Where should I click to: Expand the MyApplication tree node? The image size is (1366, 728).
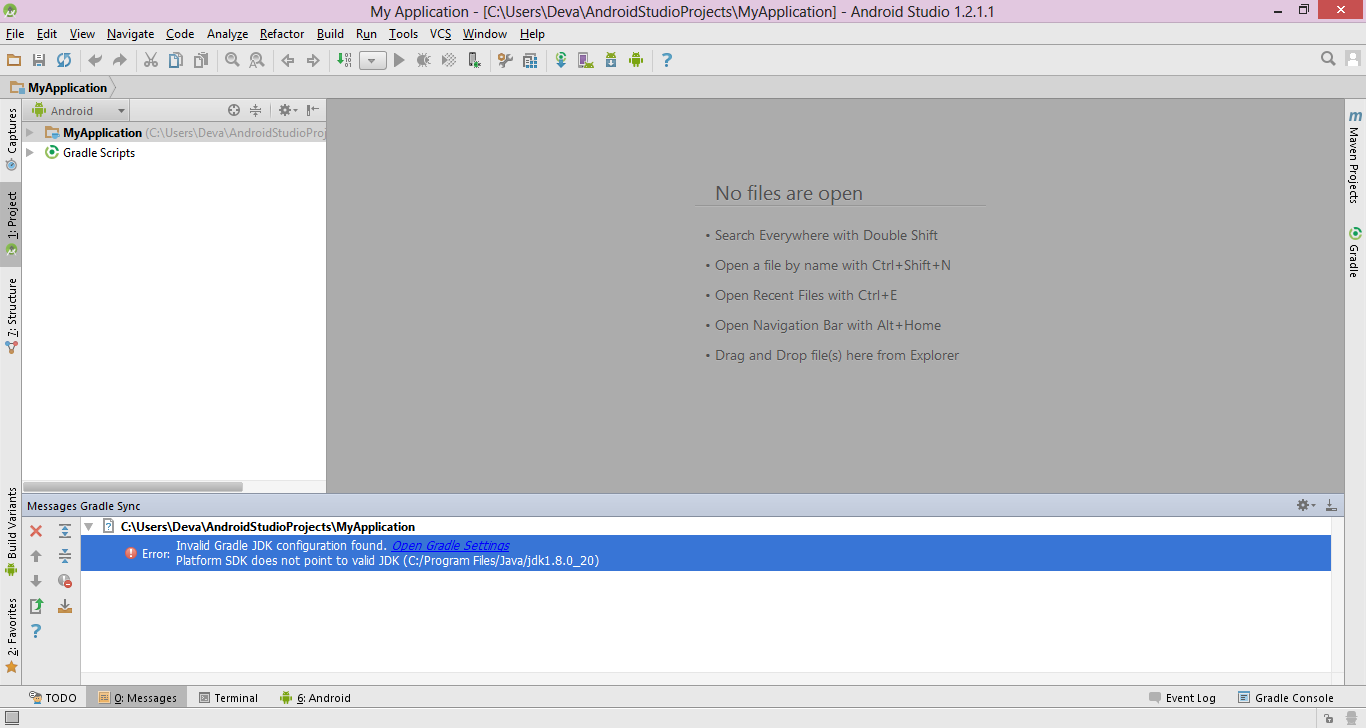[x=30, y=132]
